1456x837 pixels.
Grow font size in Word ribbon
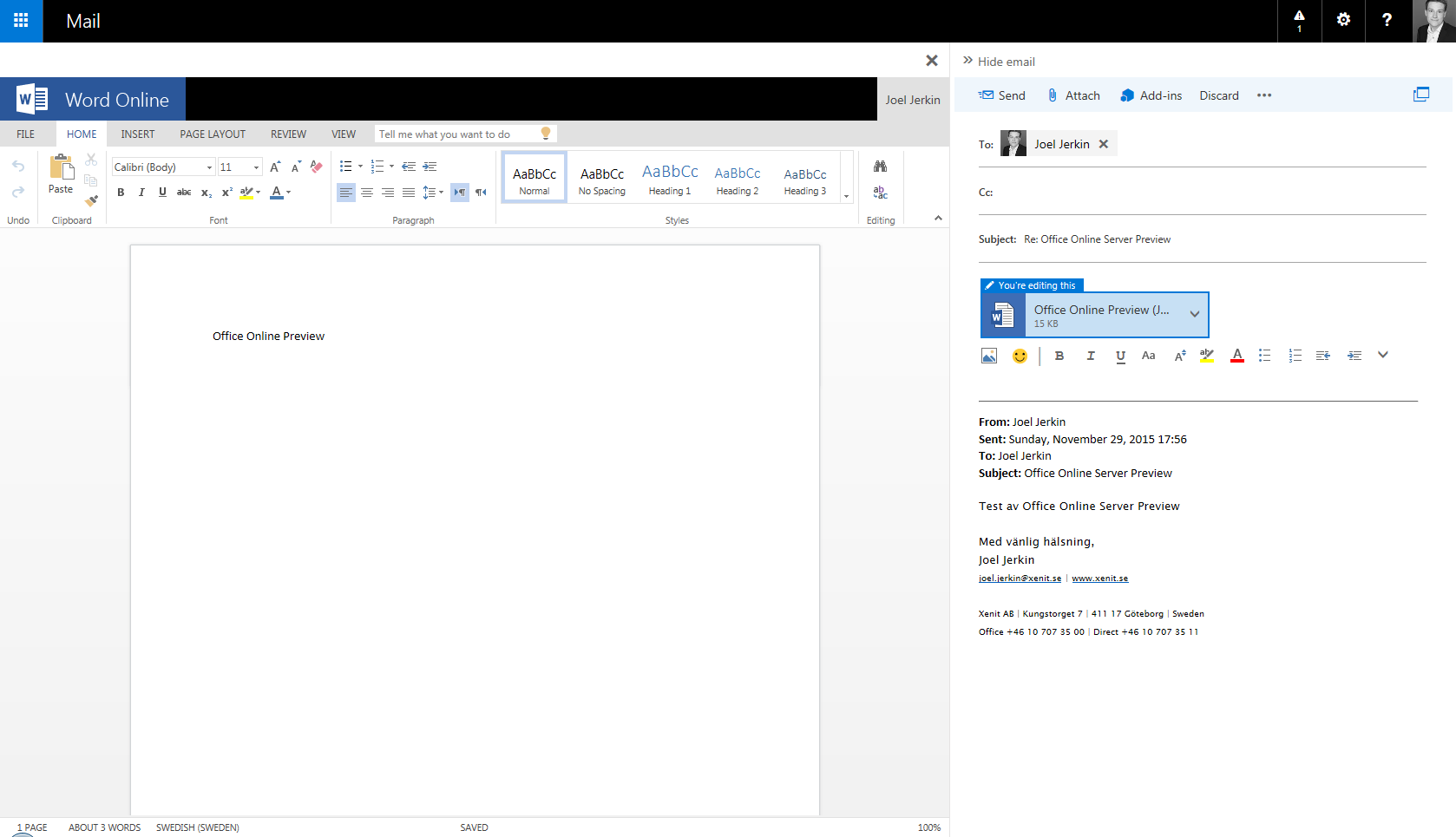click(275, 167)
